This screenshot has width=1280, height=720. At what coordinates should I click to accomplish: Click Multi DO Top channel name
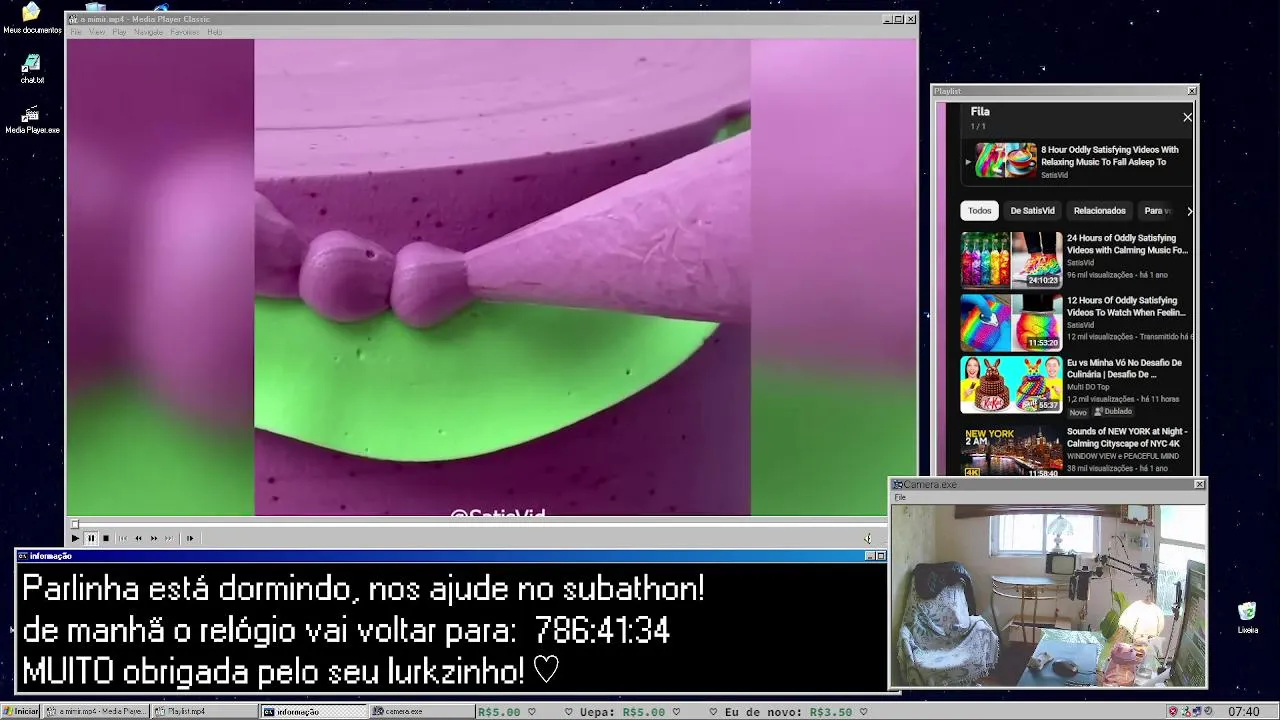(1088, 387)
